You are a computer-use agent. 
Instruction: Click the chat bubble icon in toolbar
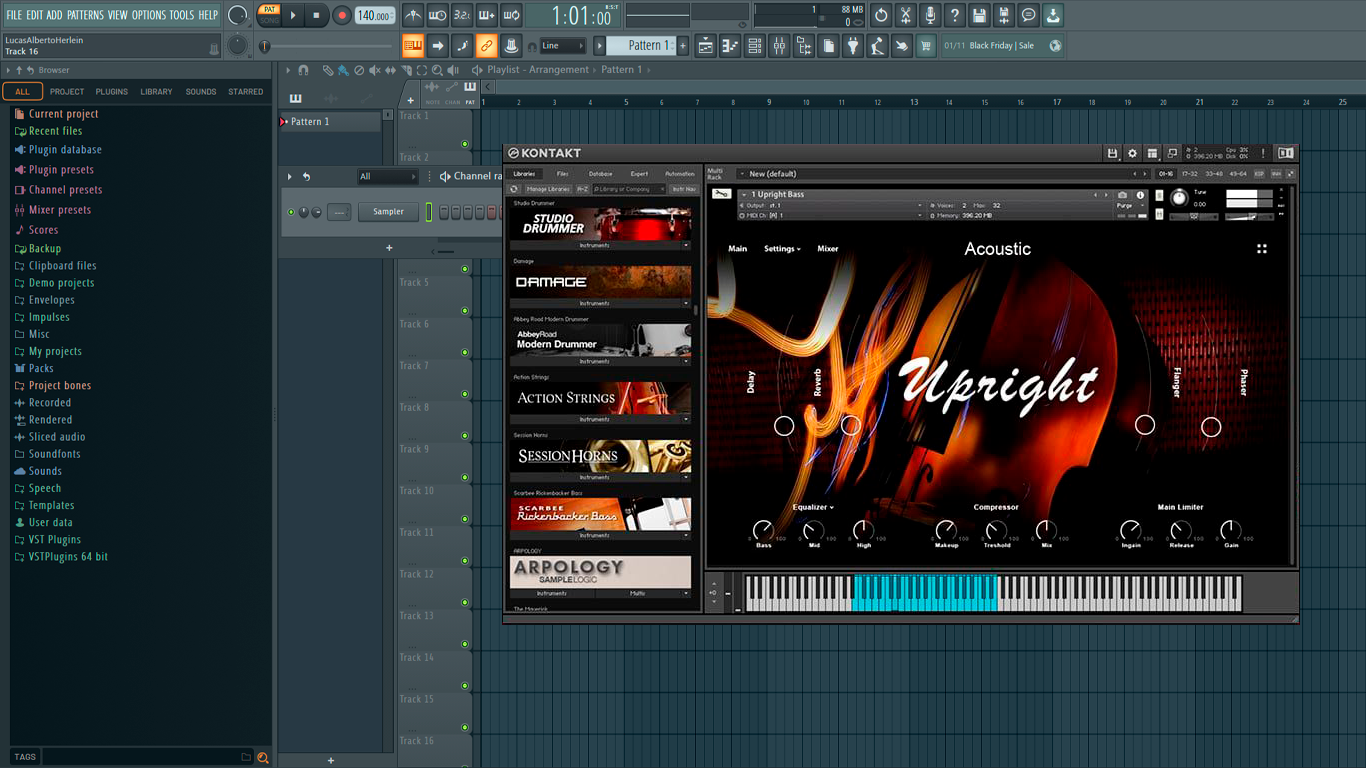point(1028,15)
